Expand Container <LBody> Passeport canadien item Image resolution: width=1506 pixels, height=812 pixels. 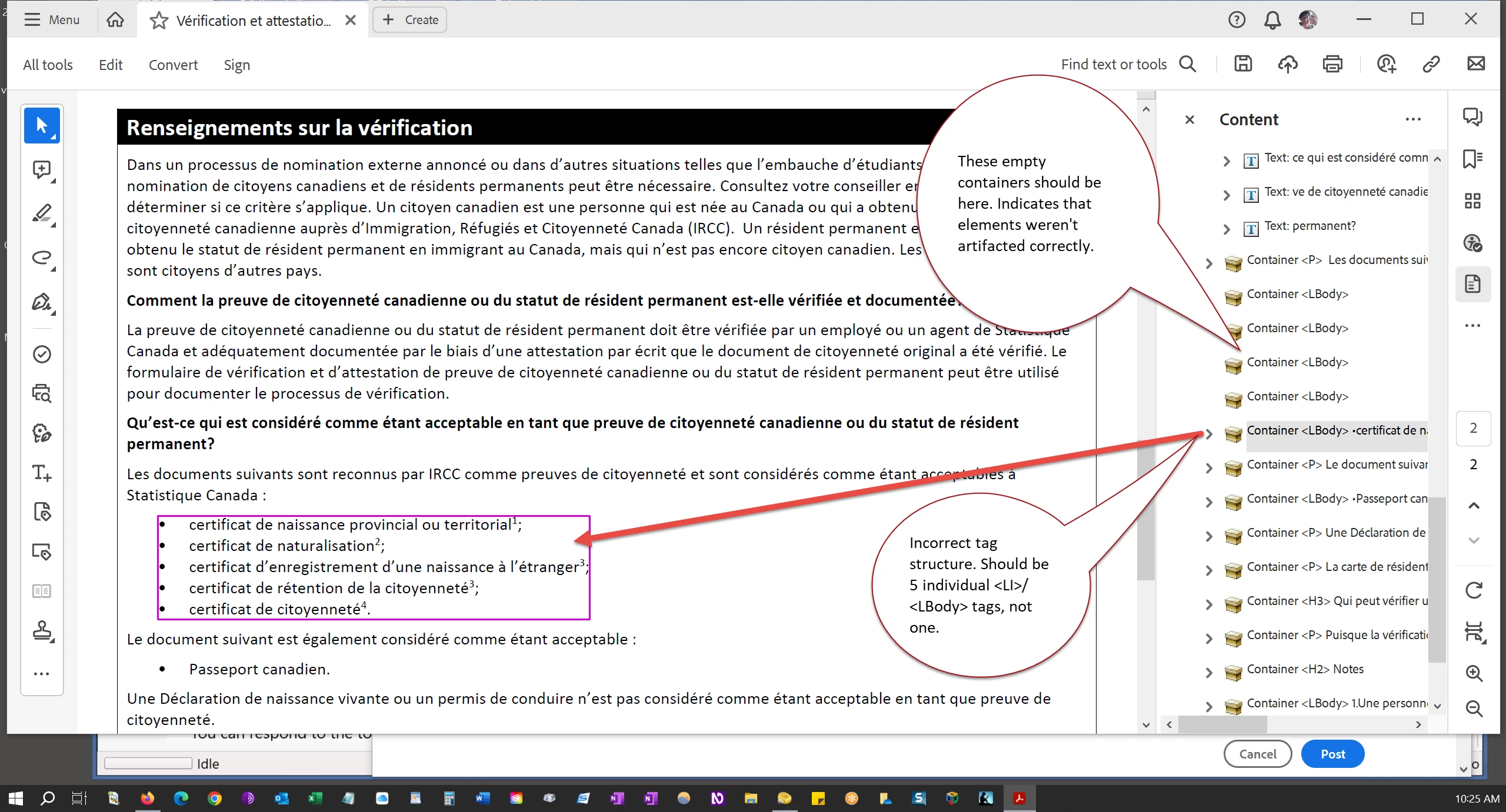1209,502
